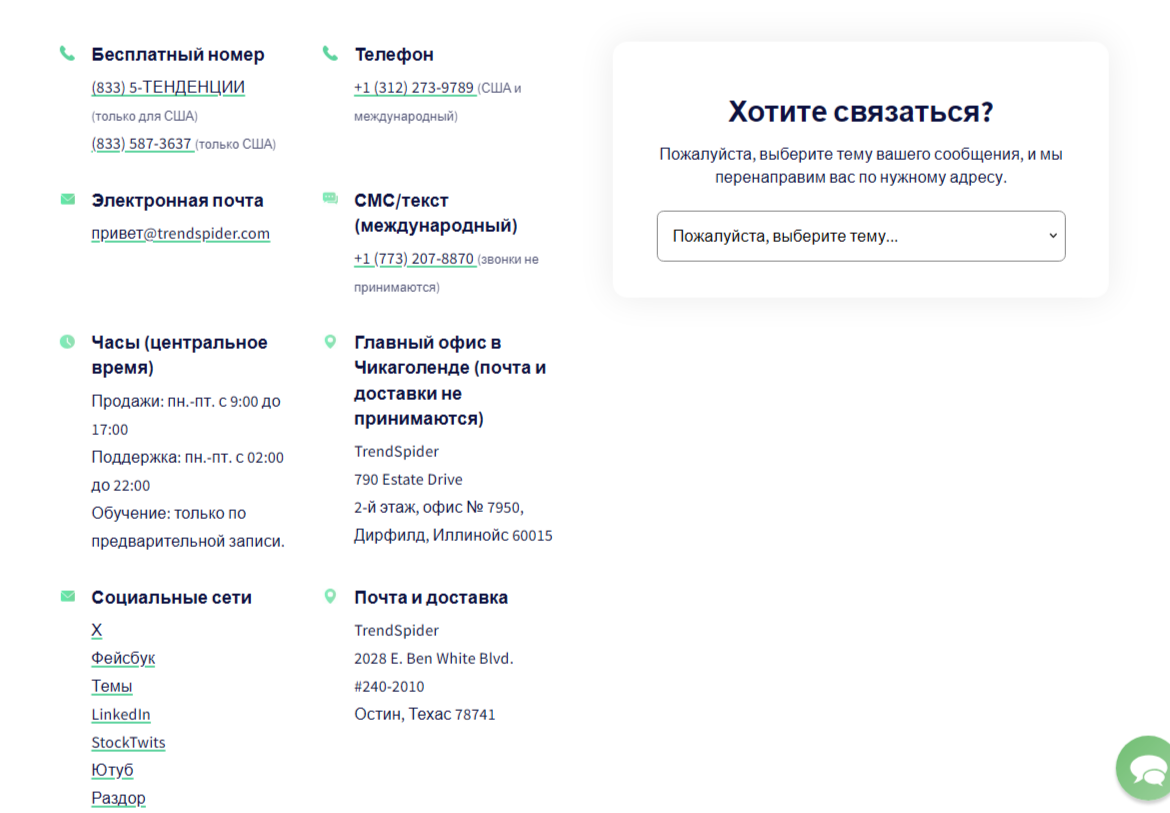Click the Электронная почта heading
Viewport: 1170px width, 813px height.
pos(178,201)
